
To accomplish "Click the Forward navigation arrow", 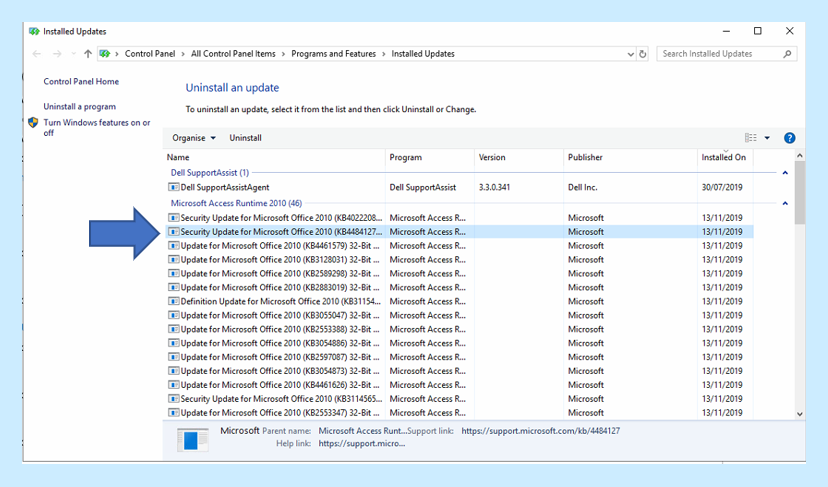I will 57,53.
